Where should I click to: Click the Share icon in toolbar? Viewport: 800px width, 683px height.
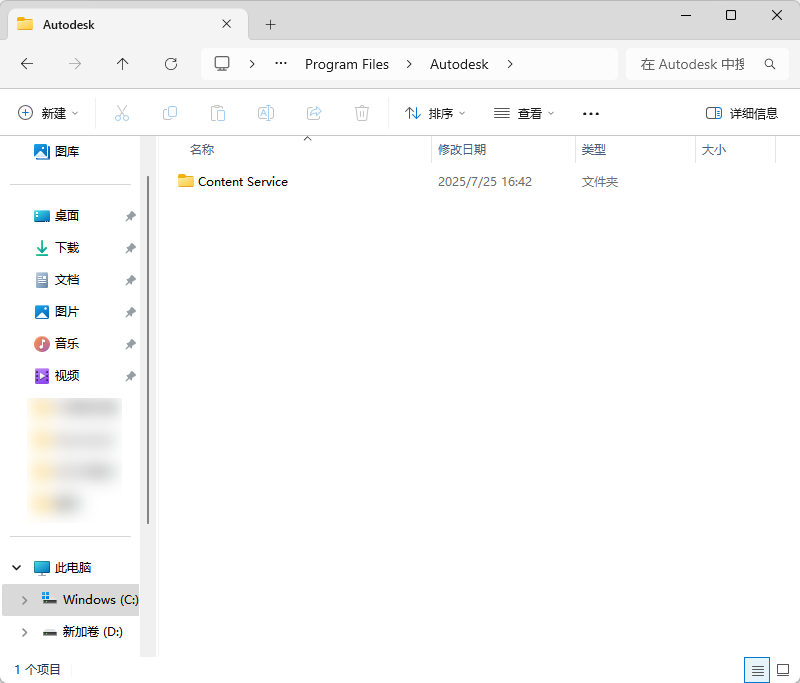(x=314, y=113)
